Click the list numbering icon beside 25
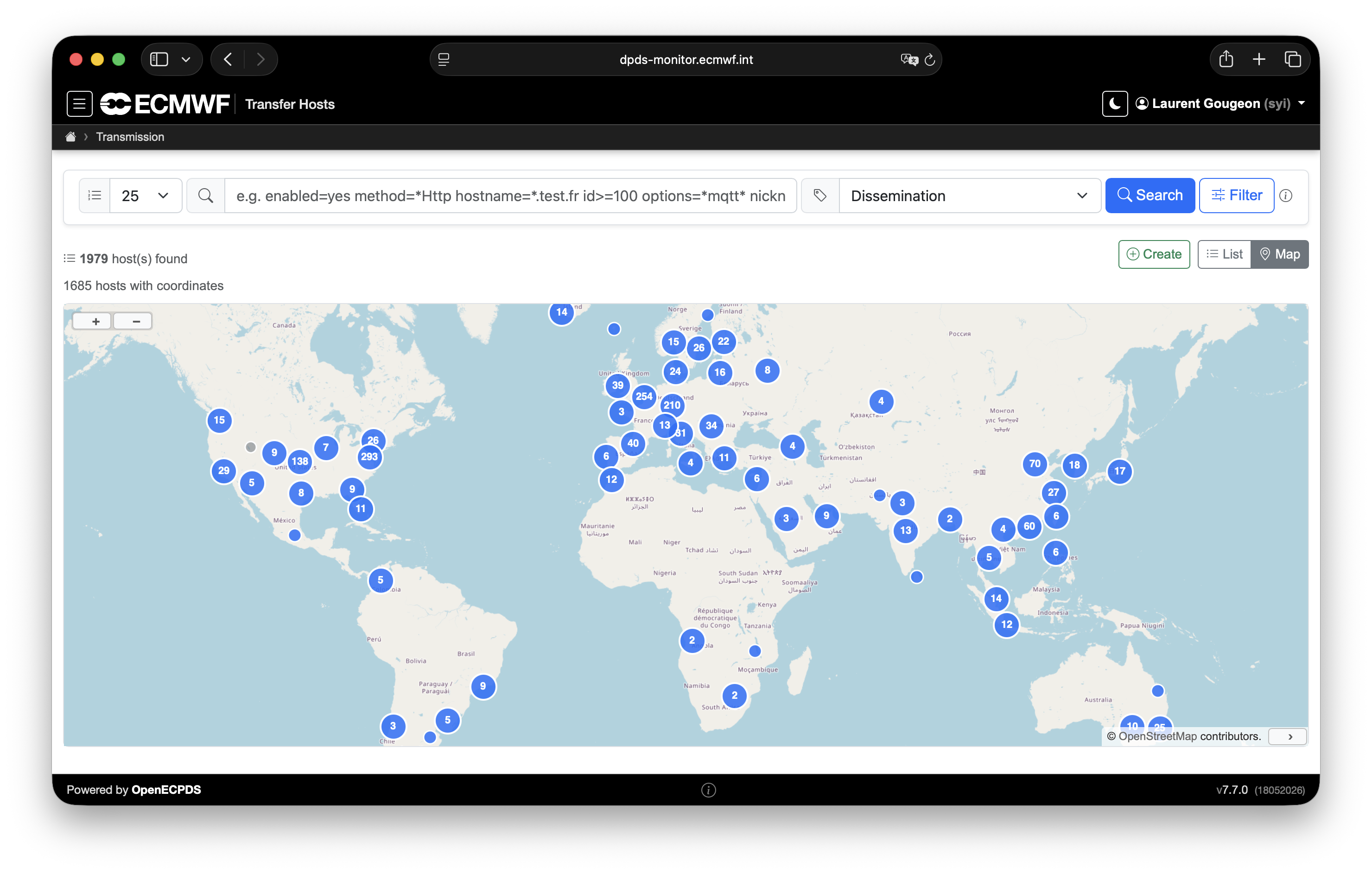The image size is (1372, 874). pyautogui.click(x=95, y=196)
